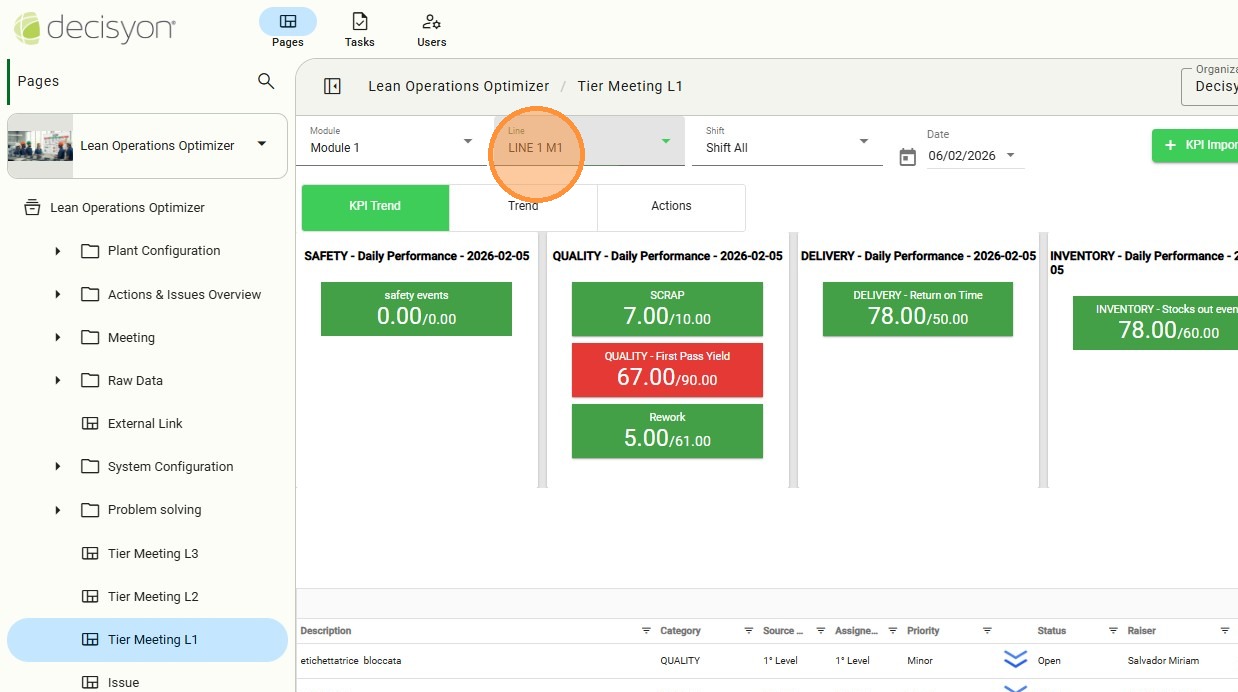Viewport: 1238px width, 692px height.
Task: Open the Pages section in top navigation
Action: (x=287, y=27)
